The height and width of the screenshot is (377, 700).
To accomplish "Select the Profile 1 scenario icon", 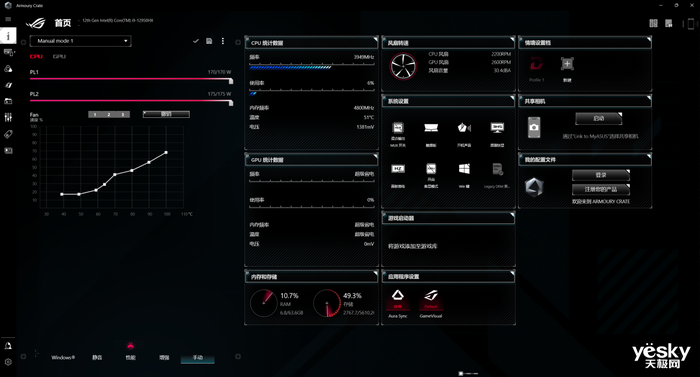I will point(536,65).
